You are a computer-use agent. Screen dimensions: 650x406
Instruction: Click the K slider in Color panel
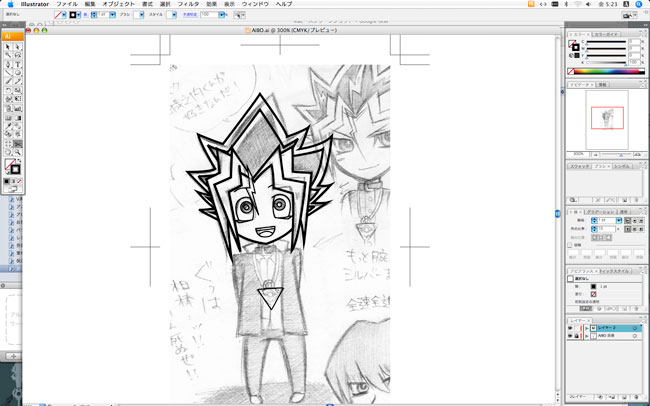(x=605, y=62)
